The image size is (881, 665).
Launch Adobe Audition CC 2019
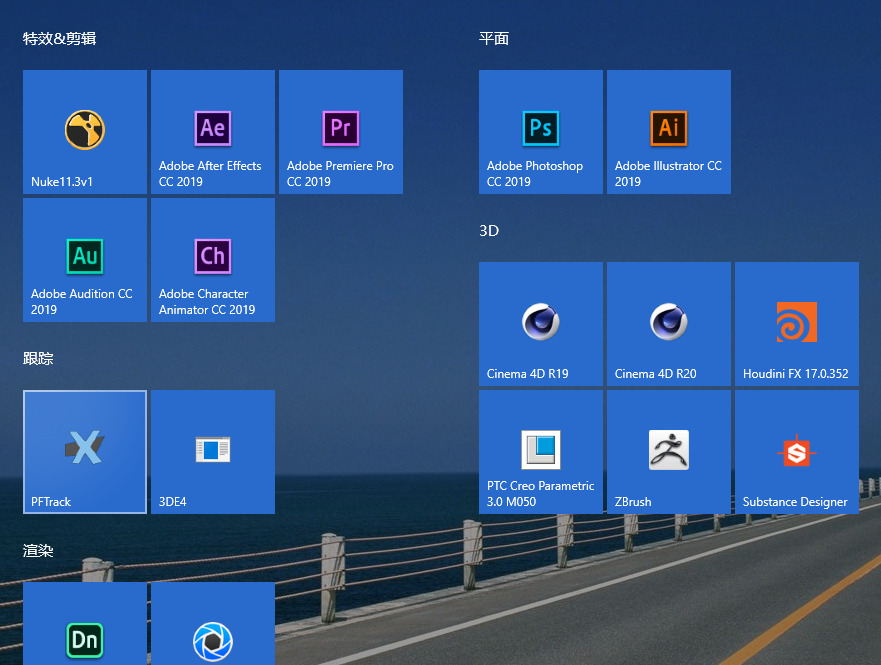85,260
